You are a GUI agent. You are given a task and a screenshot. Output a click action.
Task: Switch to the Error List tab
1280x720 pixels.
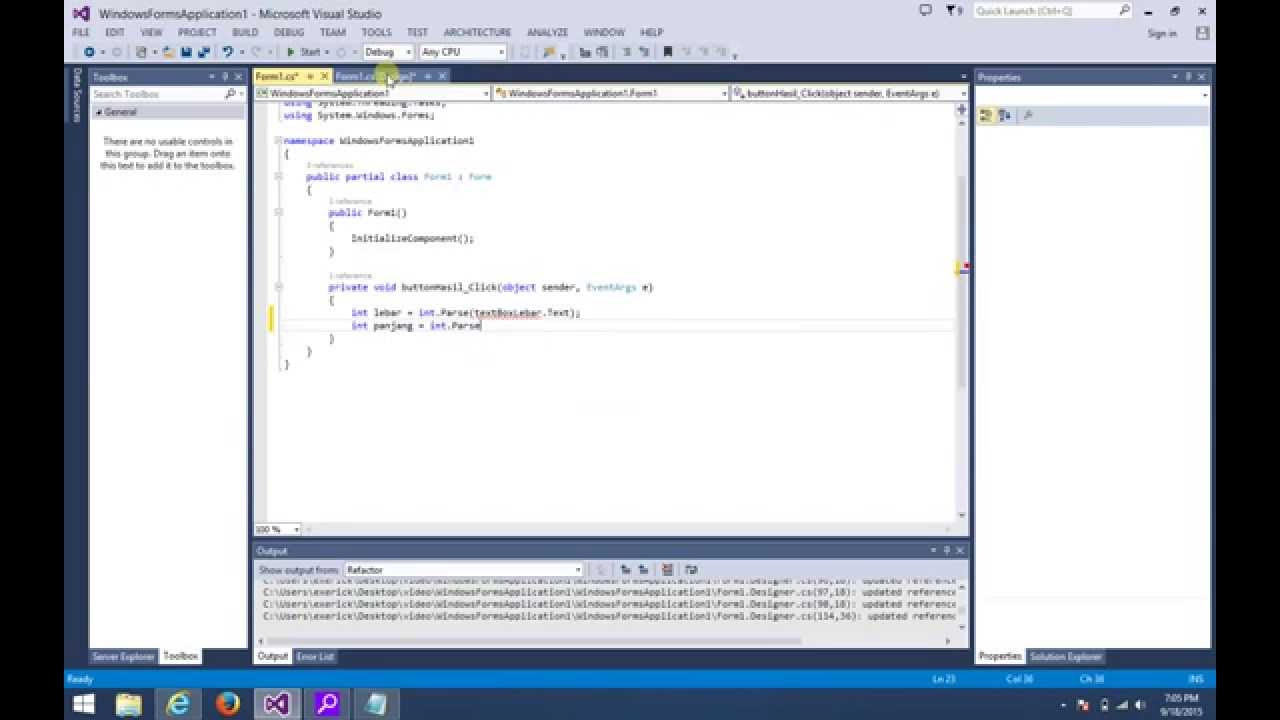click(x=315, y=656)
